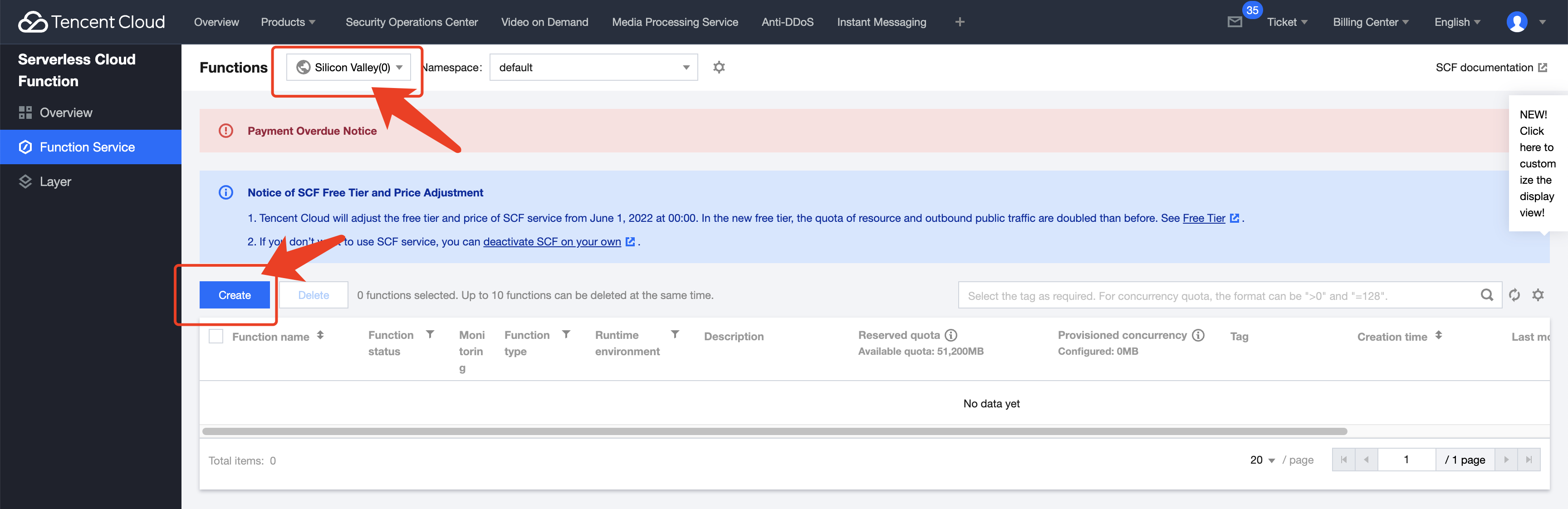Go to first page of results

1343,460
